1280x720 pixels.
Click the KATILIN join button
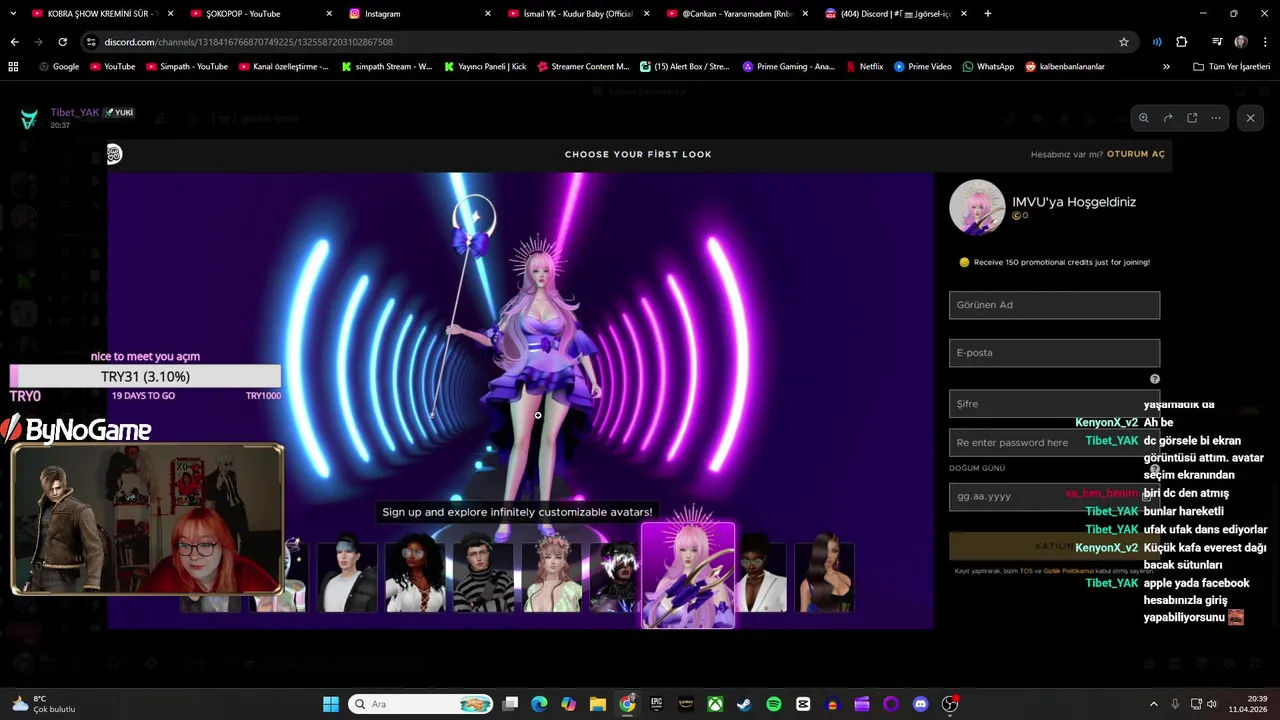click(1054, 546)
